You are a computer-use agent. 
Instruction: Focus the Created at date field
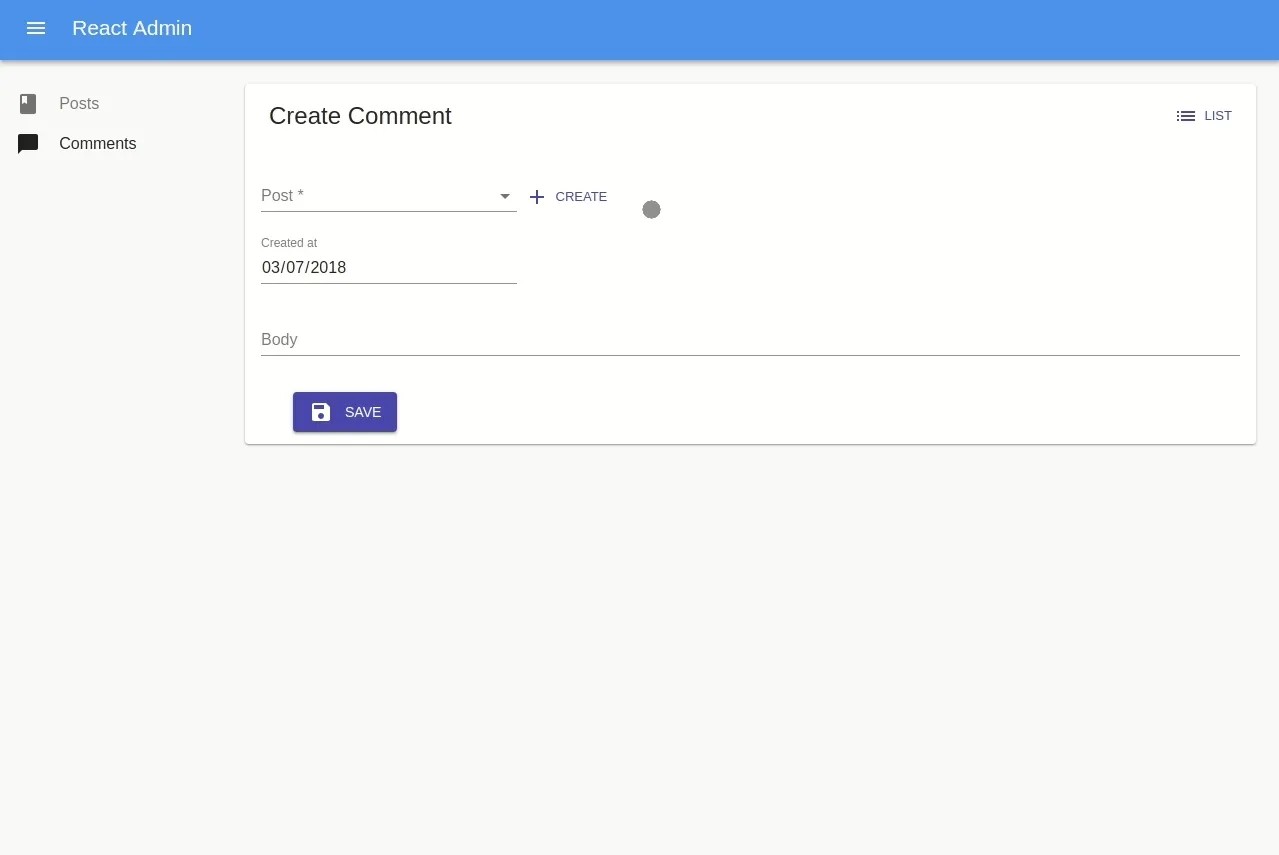pyautogui.click(x=388, y=268)
